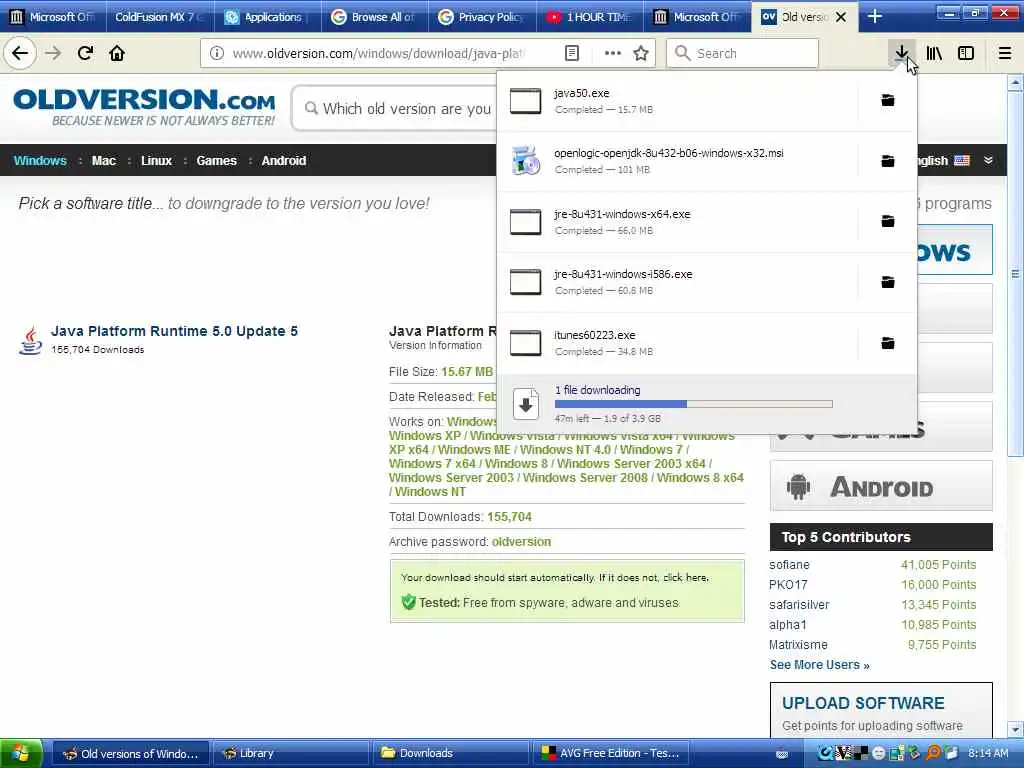
Task: Open containing folder for openlogic-openjdk msi
Action: coord(888,161)
